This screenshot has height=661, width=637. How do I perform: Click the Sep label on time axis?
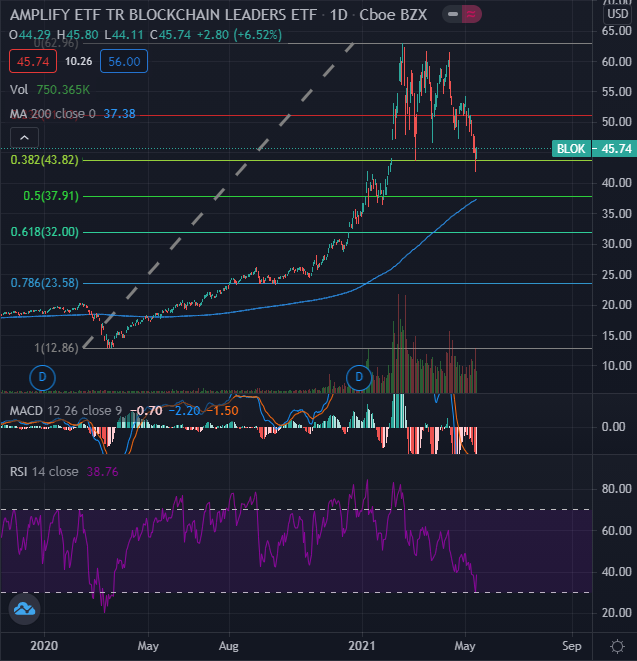[571, 646]
